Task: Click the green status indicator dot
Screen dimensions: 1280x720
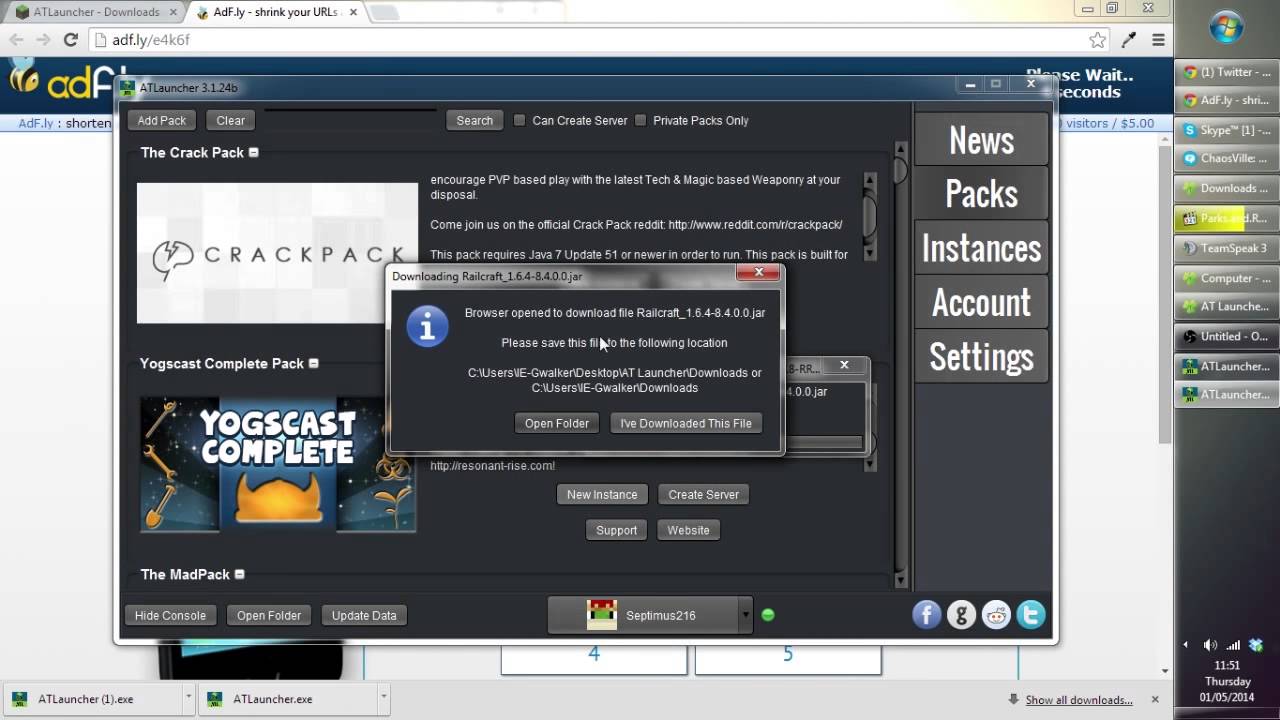Action: point(768,615)
